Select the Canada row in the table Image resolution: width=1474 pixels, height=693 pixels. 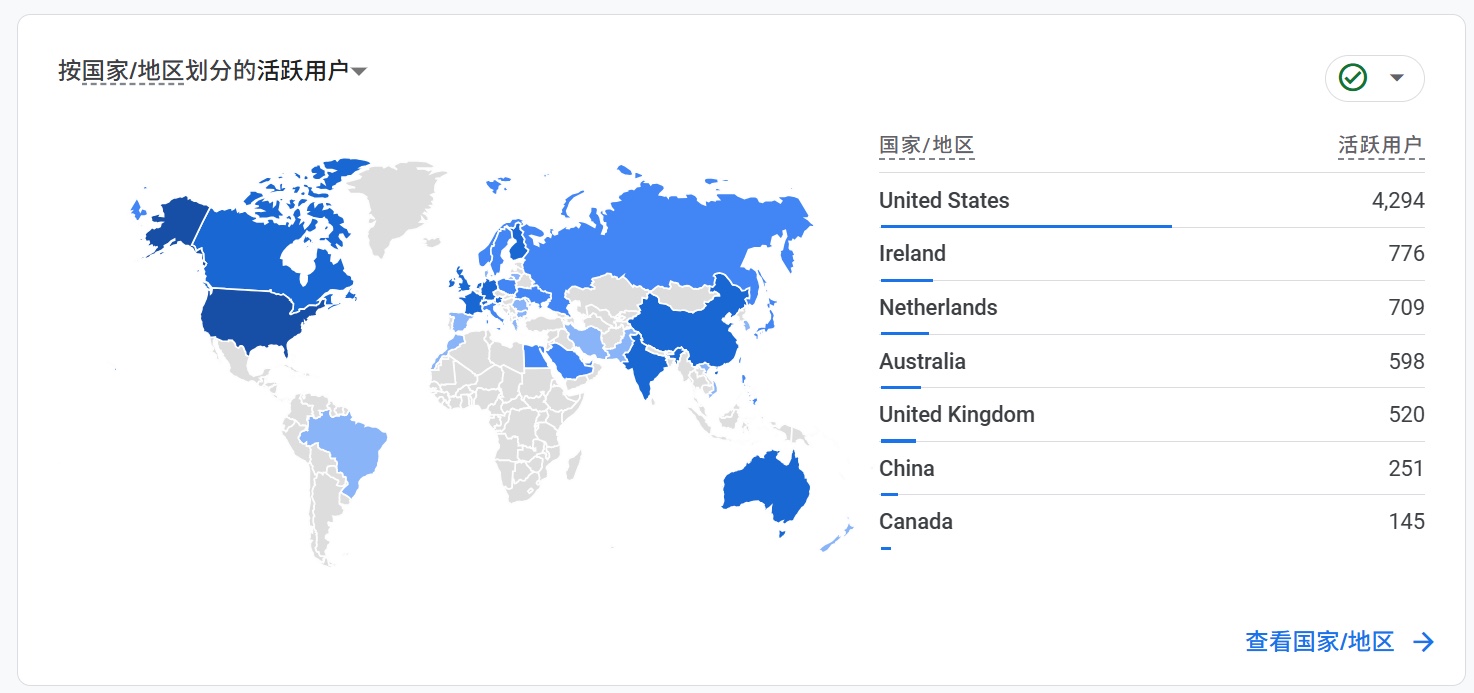pos(1152,522)
